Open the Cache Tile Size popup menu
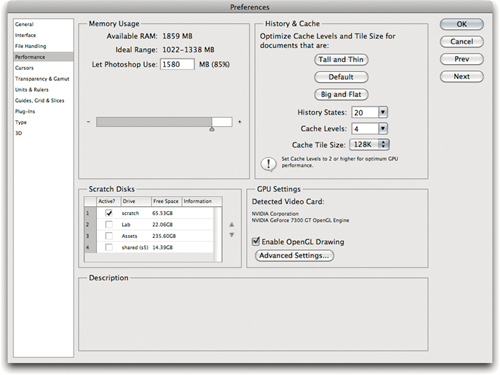This screenshot has height=375, width=500. pyautogui.click(x=369, y=144)
